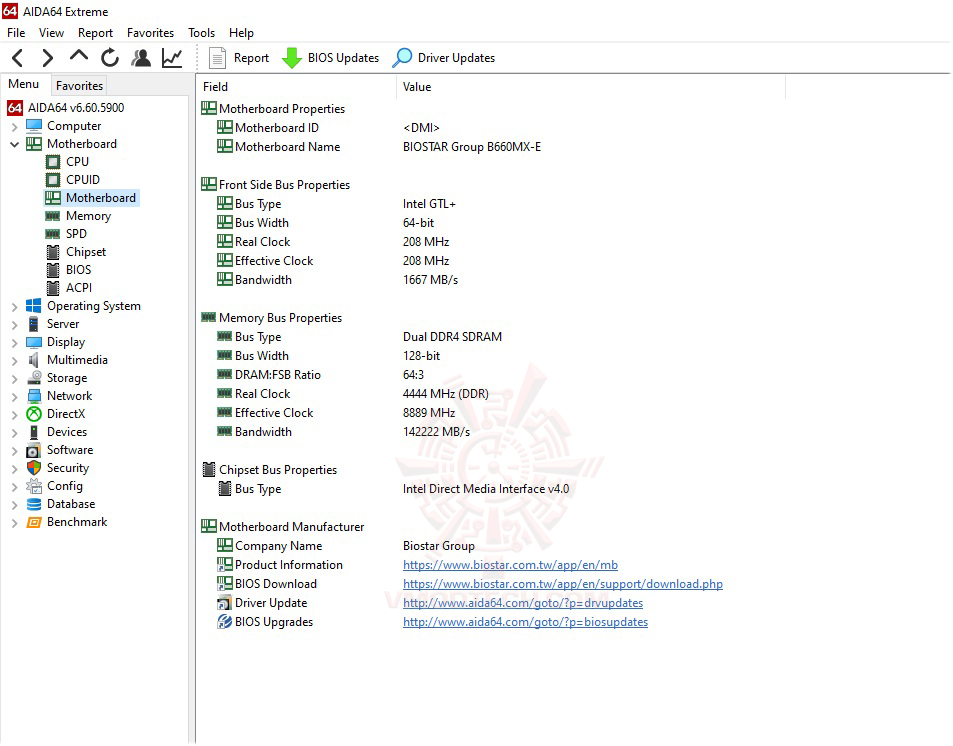Image resolution: width=953 pixels, height=746 pixels.
Task: Expand the Security tree node
Action: click(x=15, y=469)
